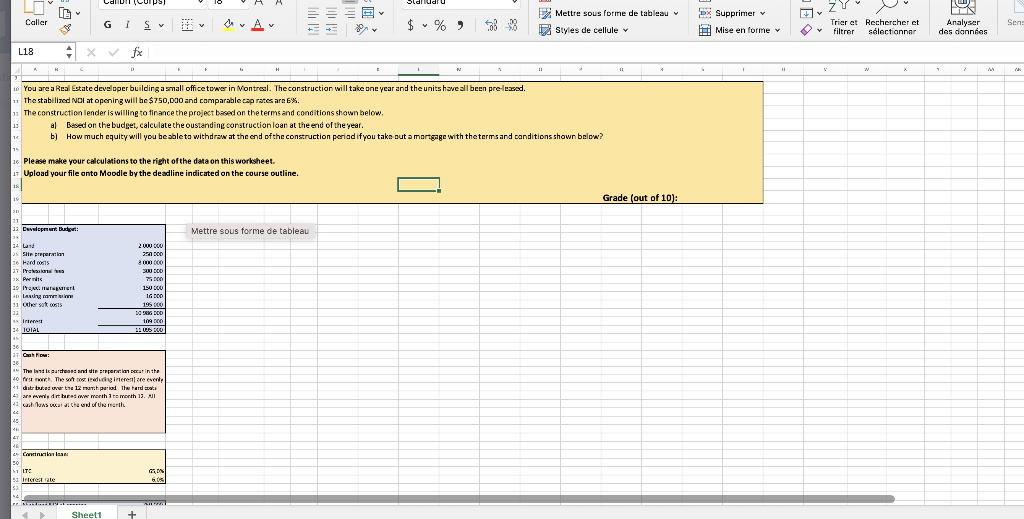Screen dimensions: 1024x519
Task: Click the font name Calibri combo box
Action: 153,3
